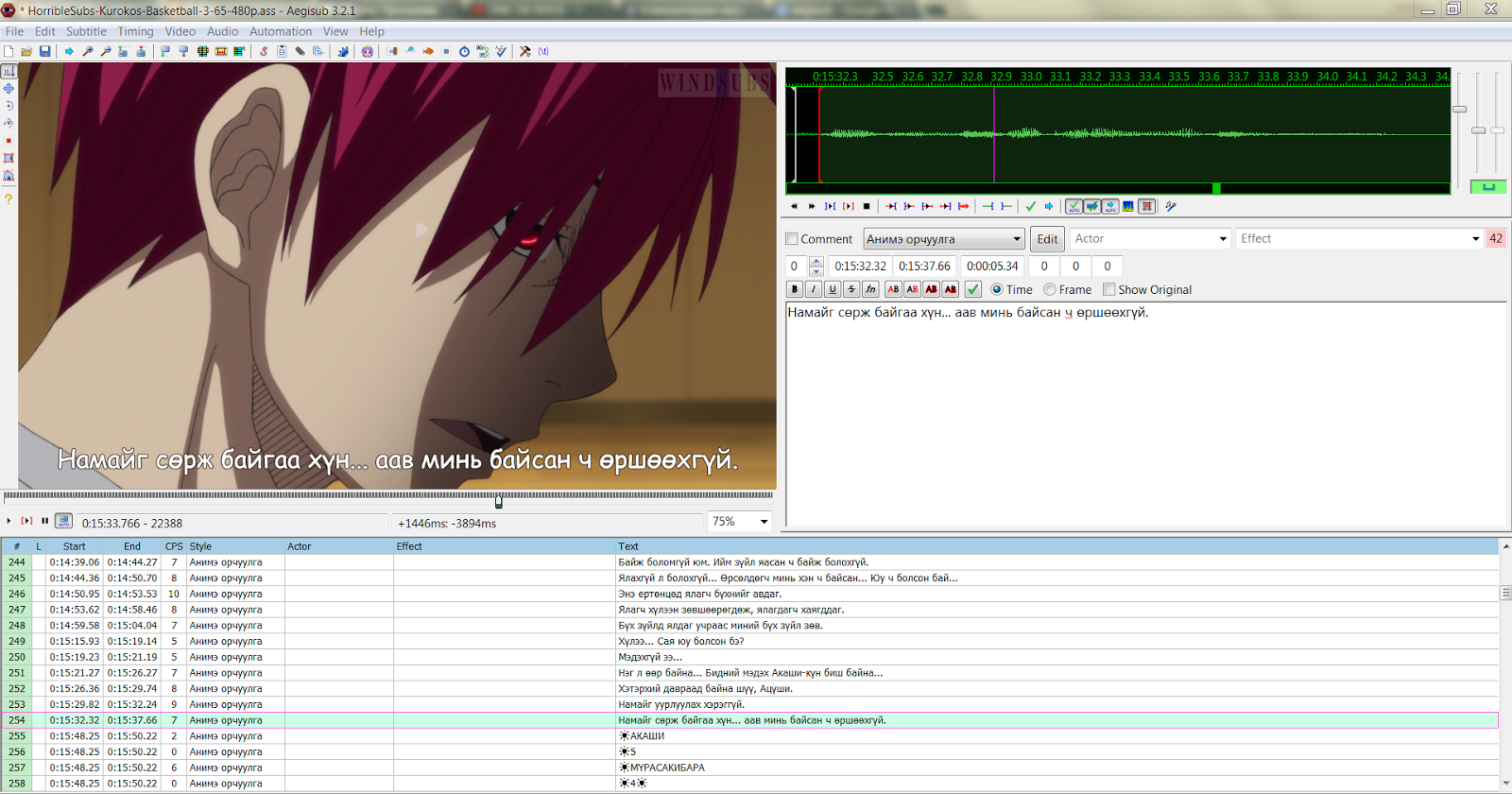
Task: Decrease layer number with down stepper
Action: click(816, 272)
